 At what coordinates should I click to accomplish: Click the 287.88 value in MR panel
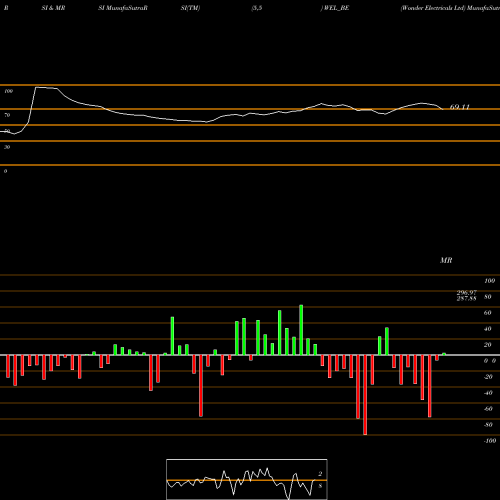pos(467,298)
